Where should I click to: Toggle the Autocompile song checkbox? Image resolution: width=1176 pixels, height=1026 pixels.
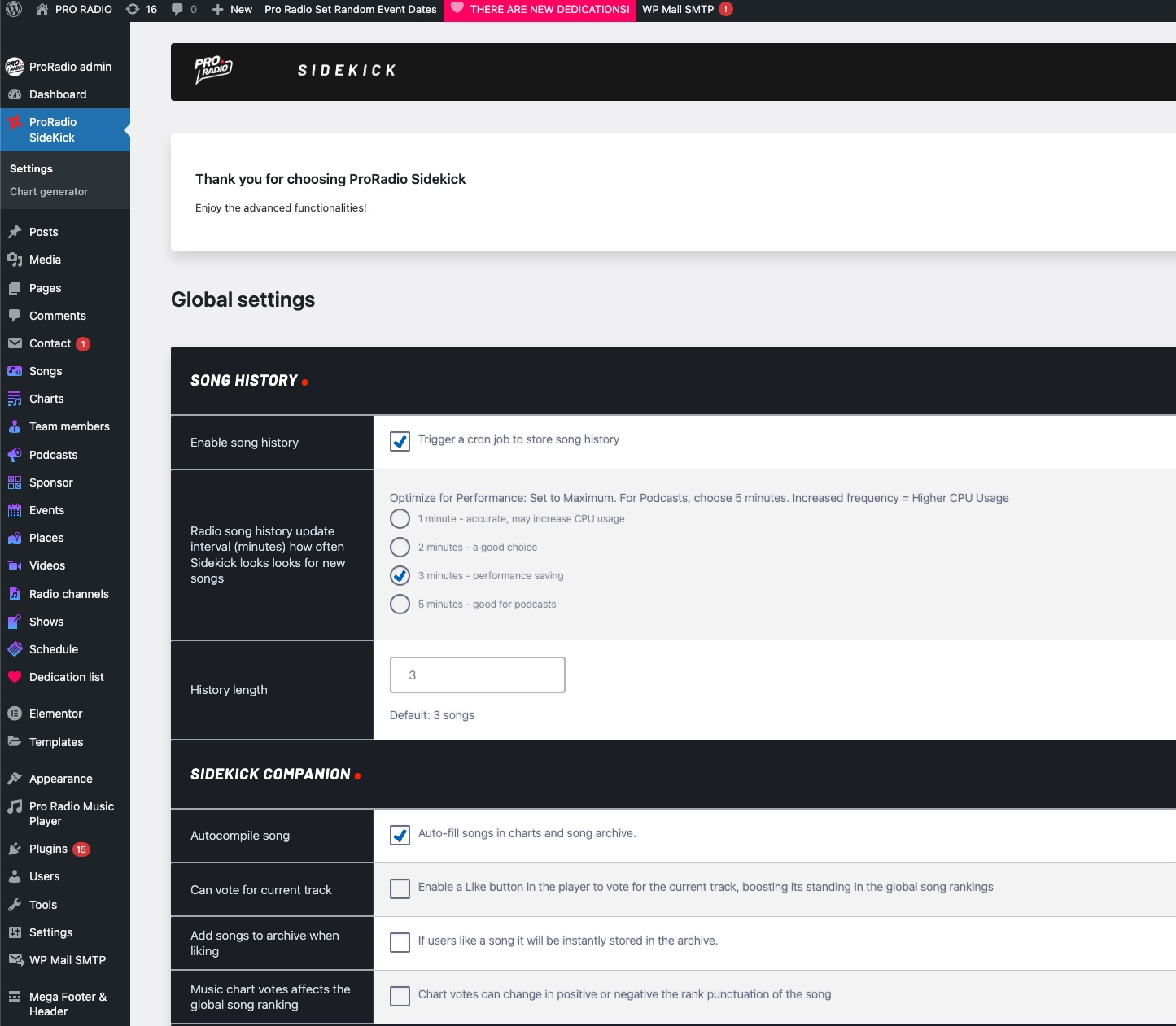400,835
